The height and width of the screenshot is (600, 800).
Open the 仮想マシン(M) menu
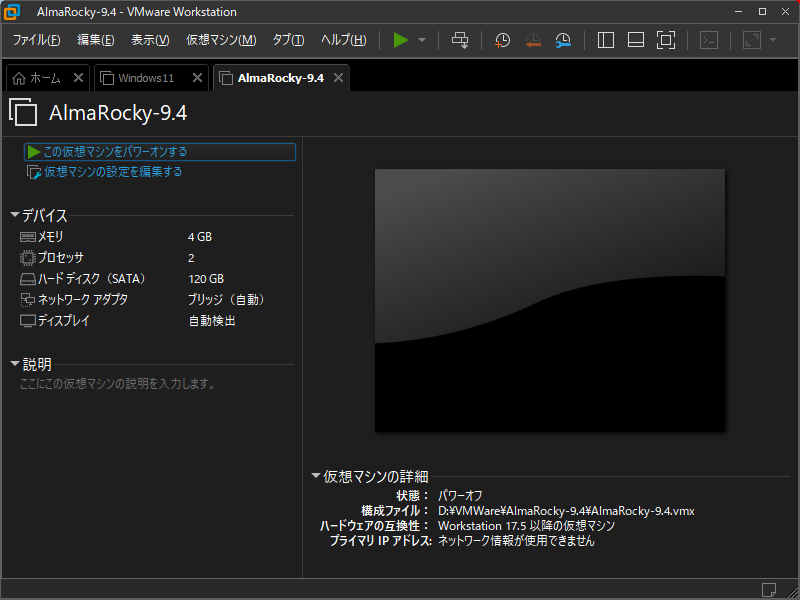coord(221,40)
